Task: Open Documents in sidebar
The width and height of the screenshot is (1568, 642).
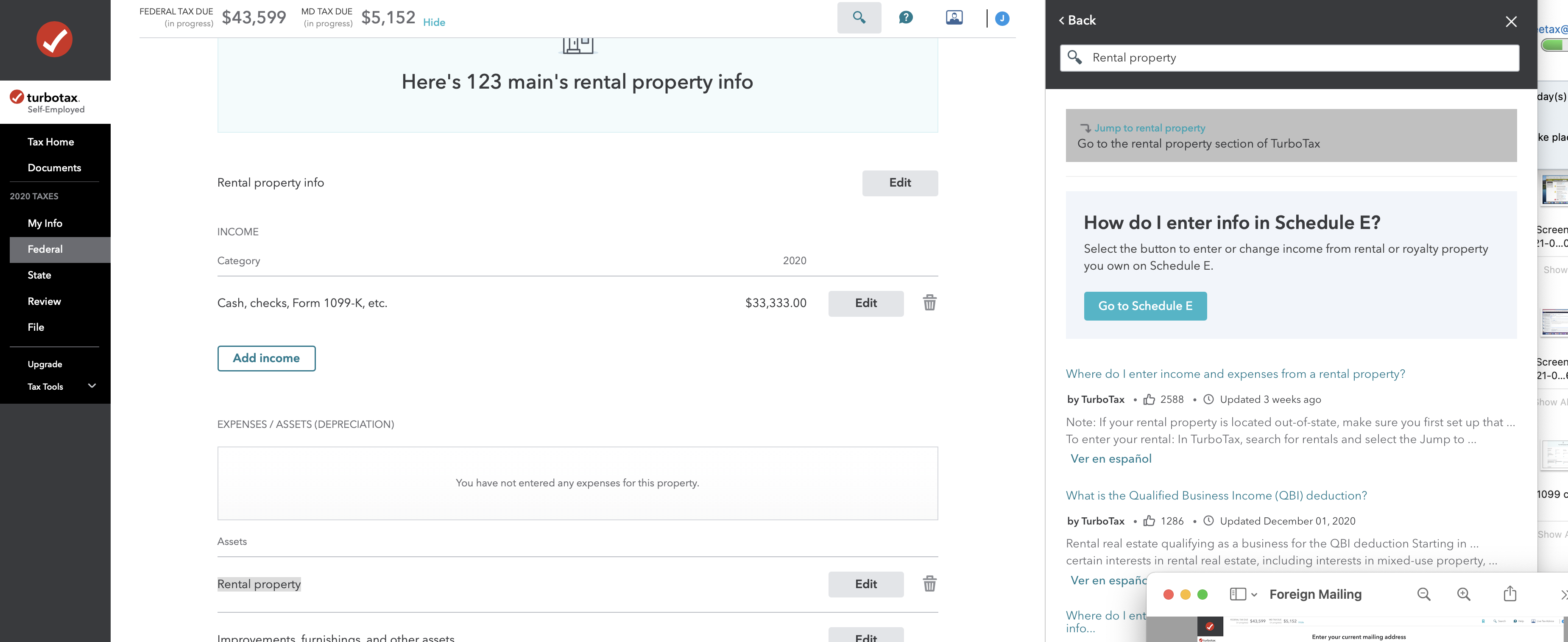Action: (x=54, y=168)
